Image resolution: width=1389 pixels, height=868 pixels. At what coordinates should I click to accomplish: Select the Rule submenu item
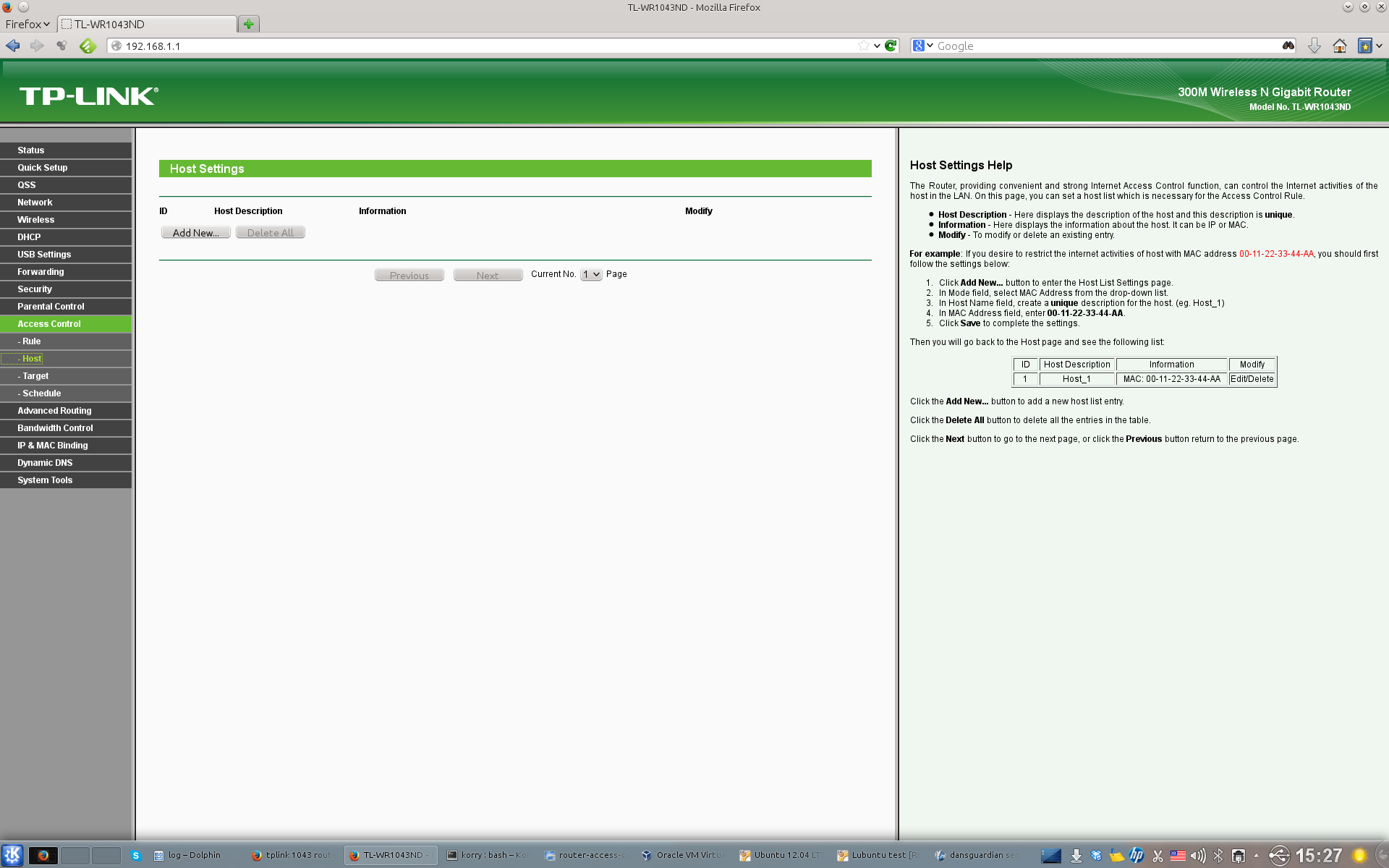click(31, 341)
